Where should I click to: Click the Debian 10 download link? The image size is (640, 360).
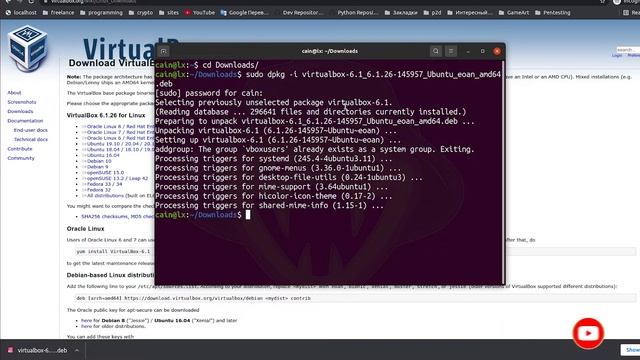tap(99, 161)
